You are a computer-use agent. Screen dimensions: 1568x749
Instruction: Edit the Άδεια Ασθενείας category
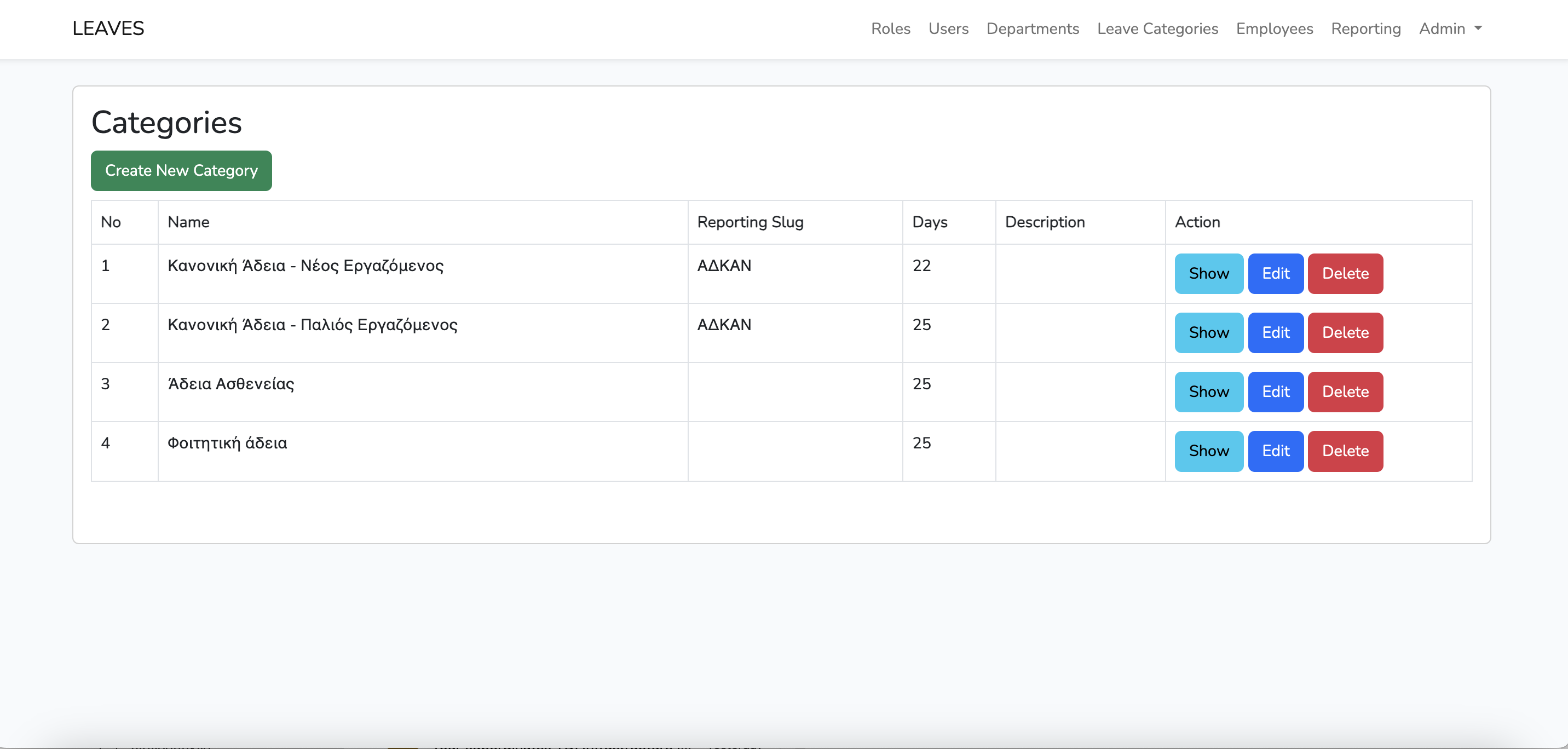[x=1276, y=391]
